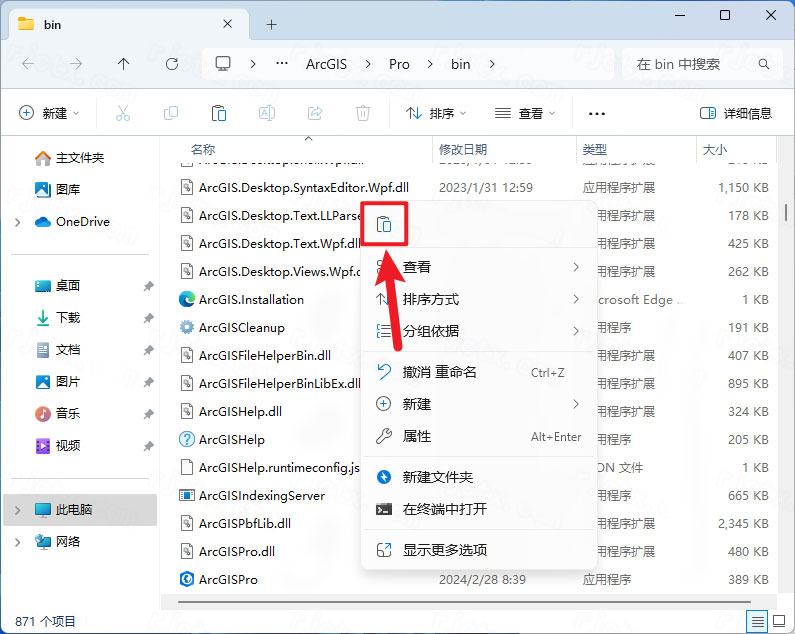Click ArcGIS in the breadcrumb path
The height and width of the screenshot is (634, 795).
(326, 64)
